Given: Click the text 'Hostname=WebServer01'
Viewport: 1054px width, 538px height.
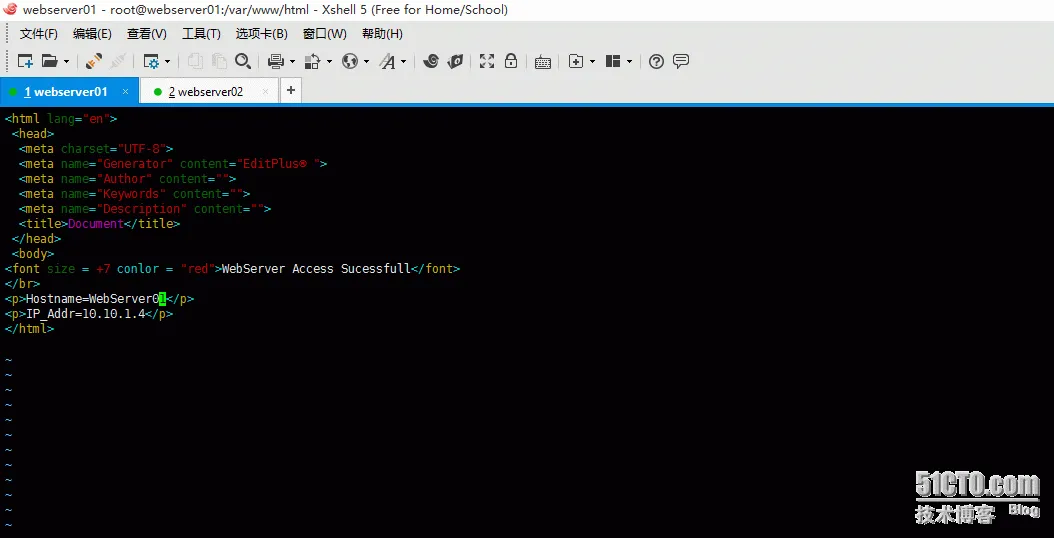Looking at the screenshot, I should click(x=95, y=299).
